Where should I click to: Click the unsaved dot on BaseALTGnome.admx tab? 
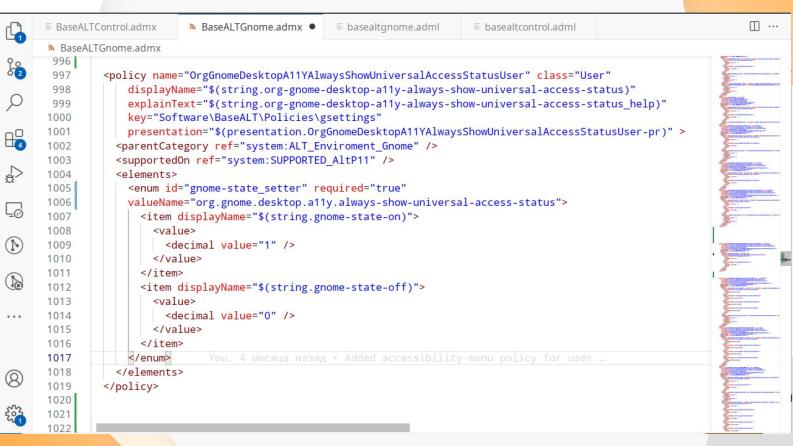[x=312, y=27]
